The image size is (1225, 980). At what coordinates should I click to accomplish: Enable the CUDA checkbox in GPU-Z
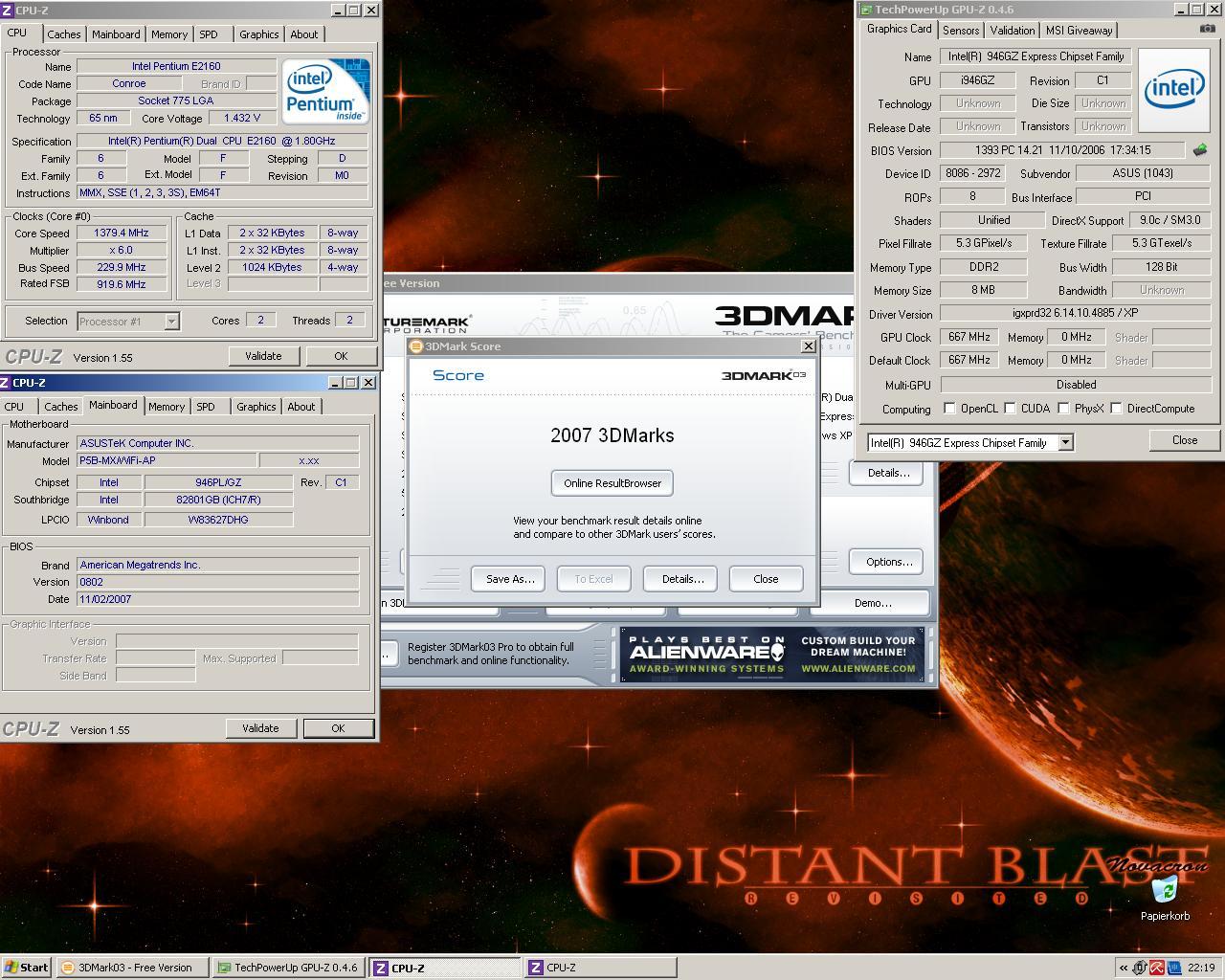click(x=1010, y=409)
